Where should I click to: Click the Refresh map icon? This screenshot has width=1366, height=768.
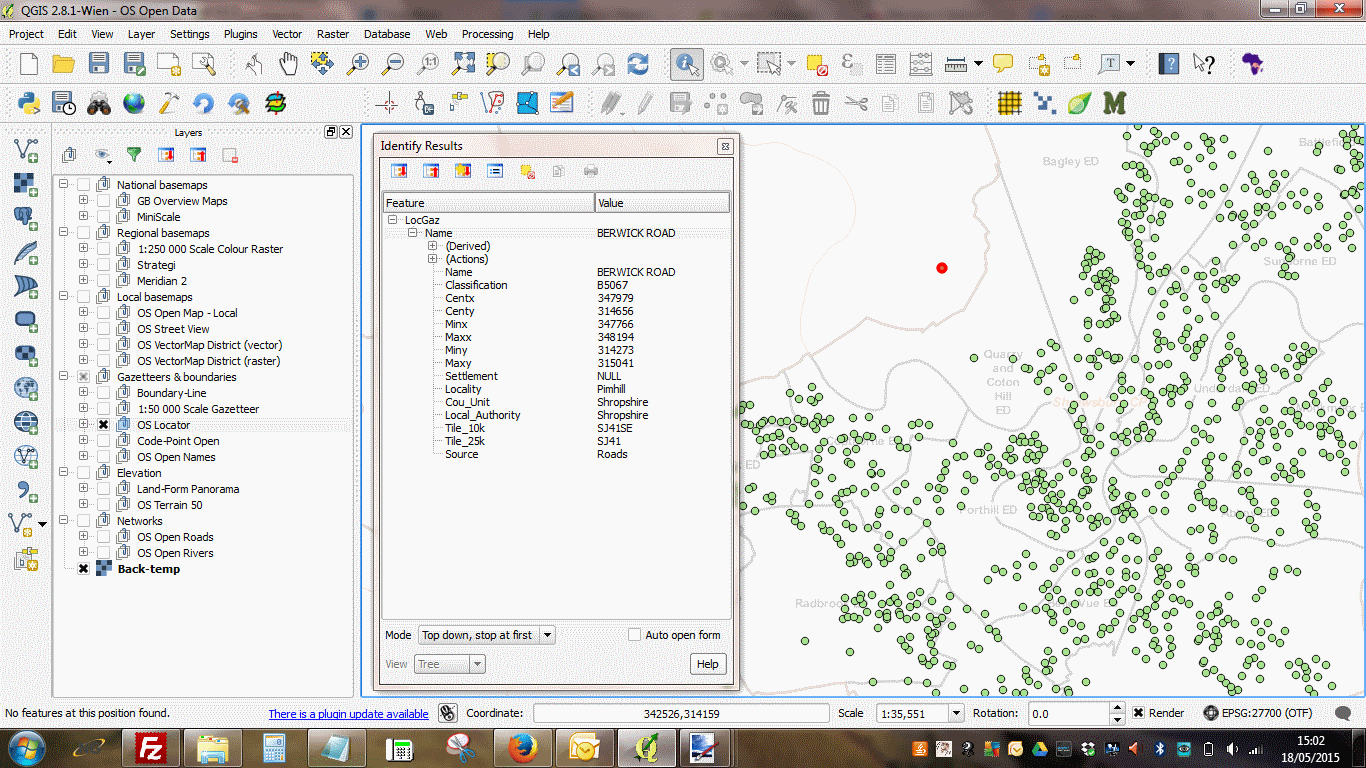click(638, 64)
